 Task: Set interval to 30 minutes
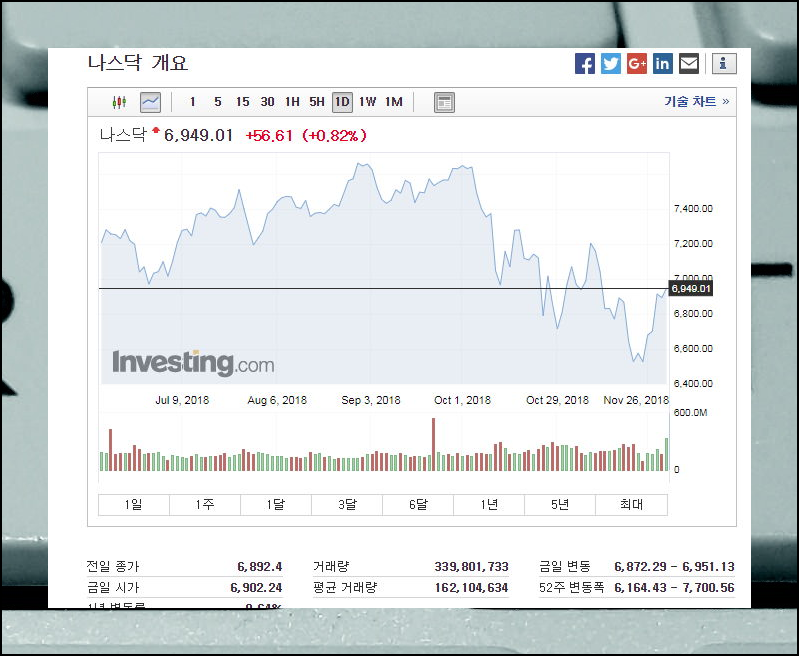click(268, 102)
